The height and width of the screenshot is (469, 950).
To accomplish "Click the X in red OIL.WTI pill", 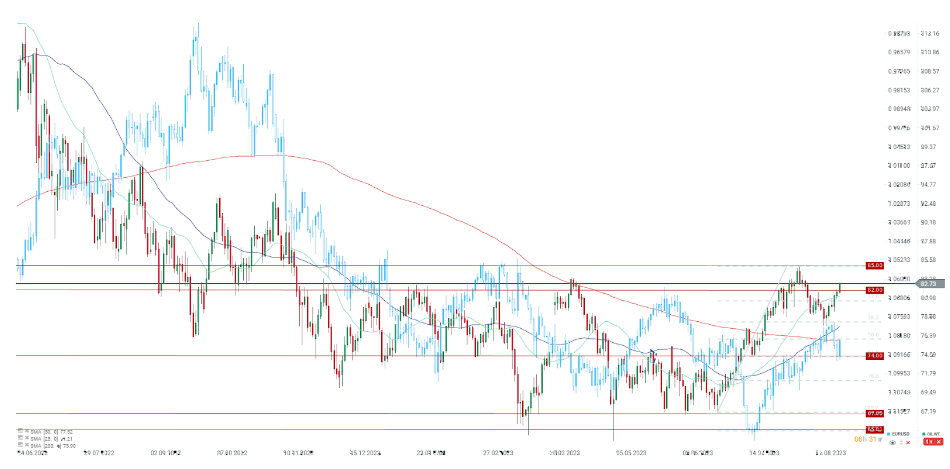I will [x=939, y=442].
